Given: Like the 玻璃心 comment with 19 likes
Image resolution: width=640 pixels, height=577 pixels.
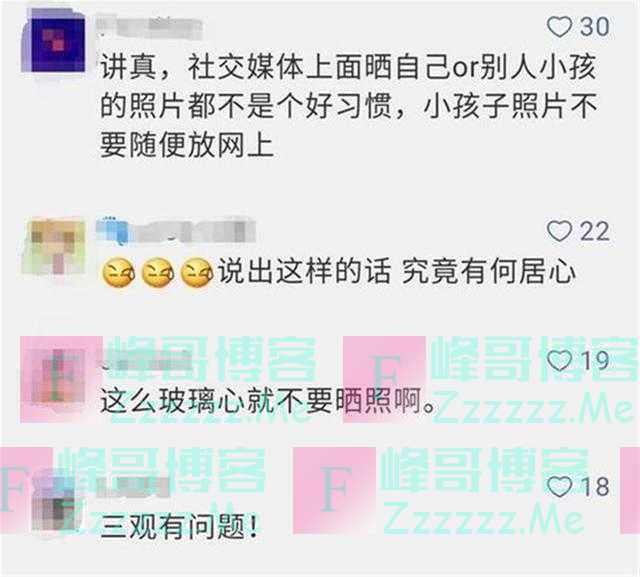Looking at the screenshot, I should pos(559,361).
